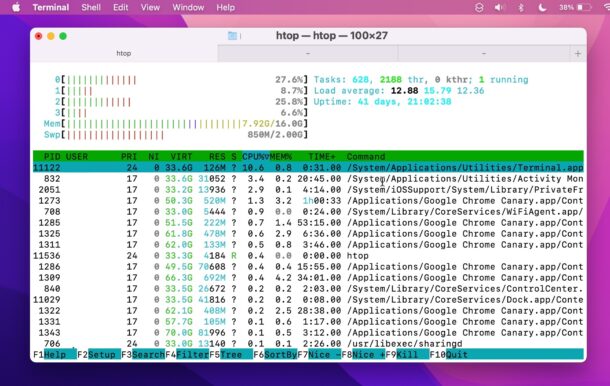Select process row PID 11029 Dock.app

coord(308,300)
